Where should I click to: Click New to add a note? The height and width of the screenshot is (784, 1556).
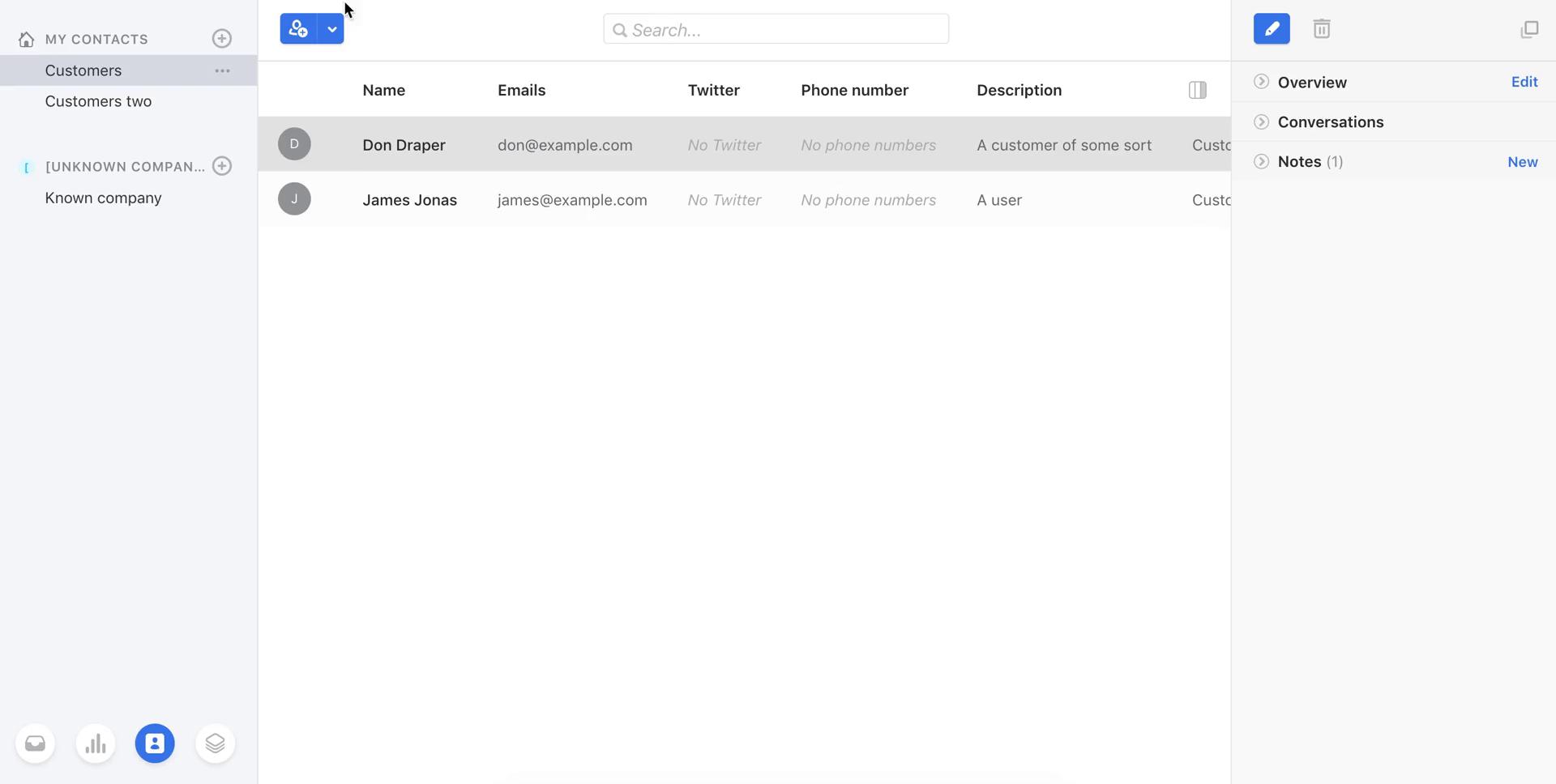(x=1522, y=162)
